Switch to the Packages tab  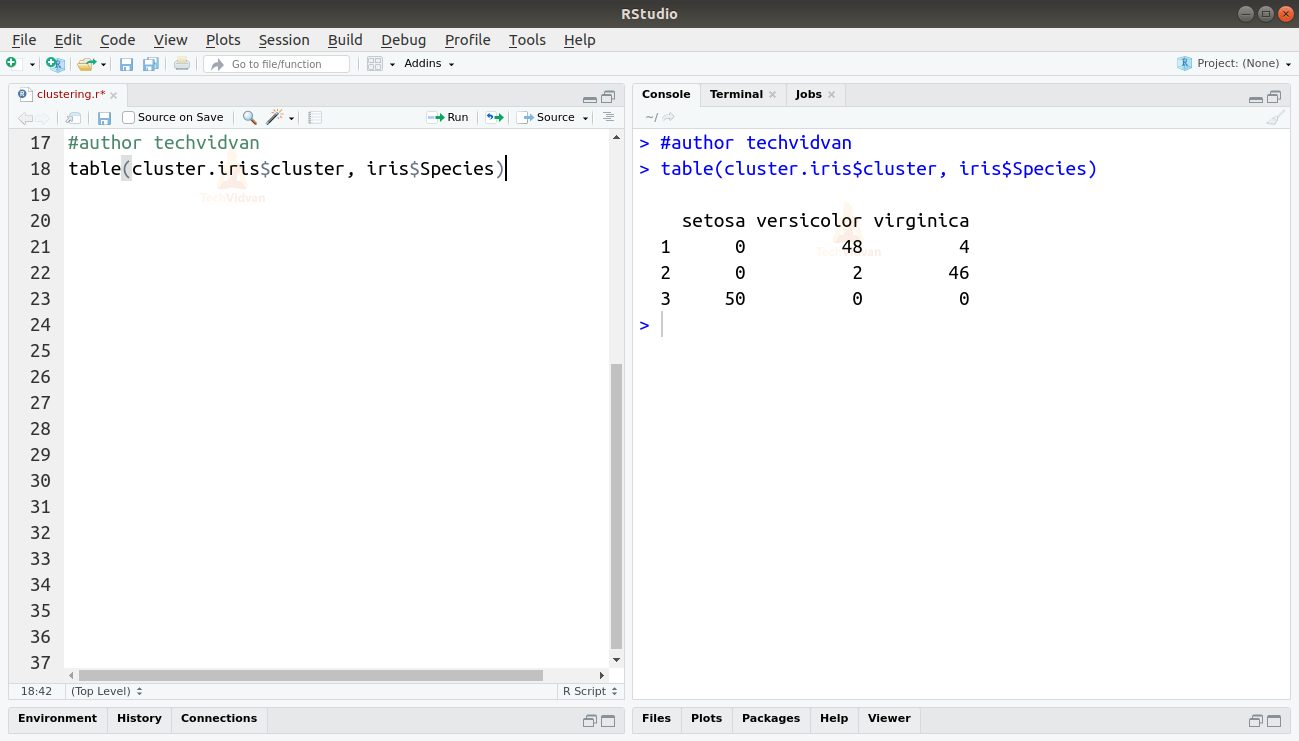[x=771, y=718]
